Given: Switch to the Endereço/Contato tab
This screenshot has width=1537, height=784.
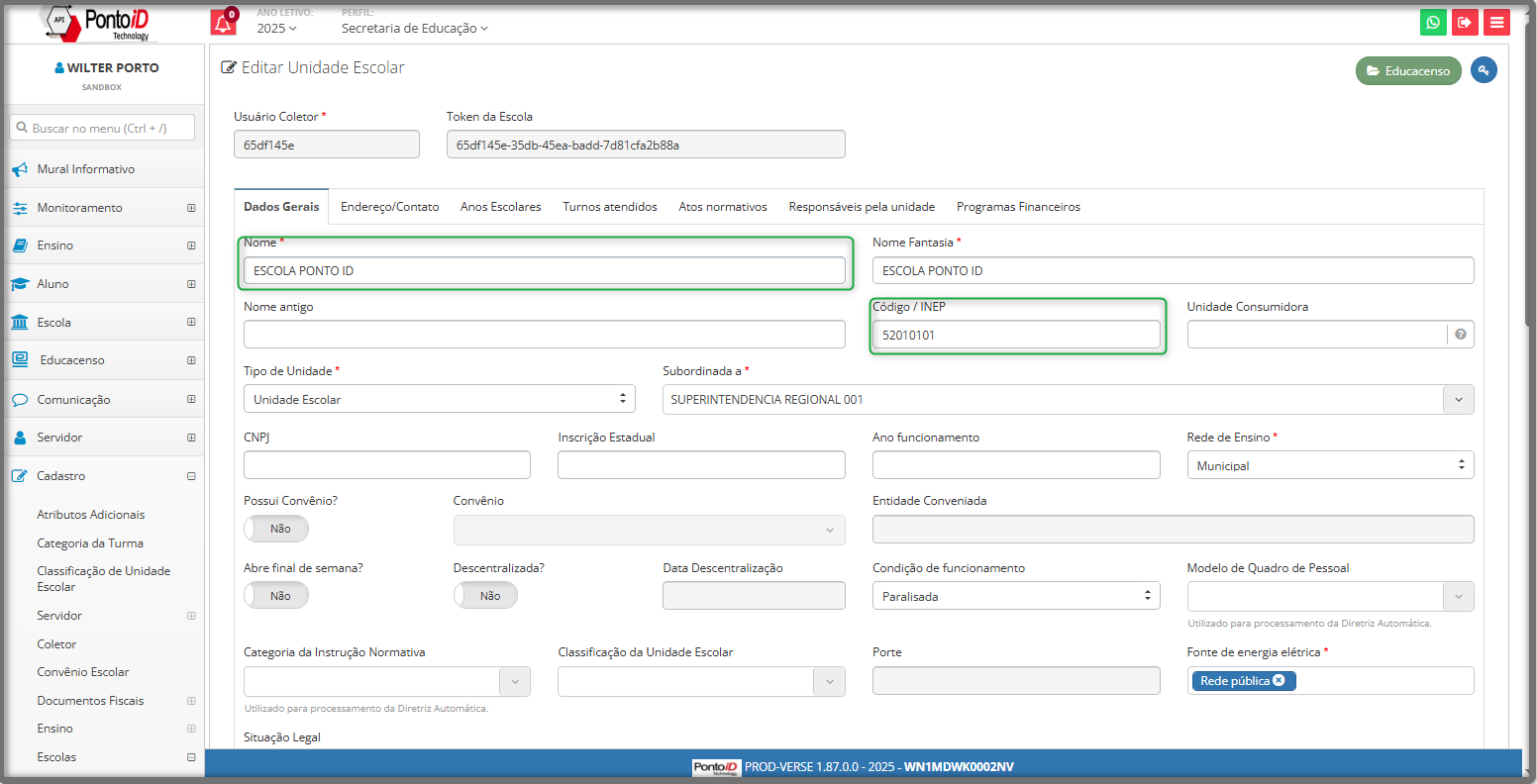Looking at the screenshot, I should (389, 207).
